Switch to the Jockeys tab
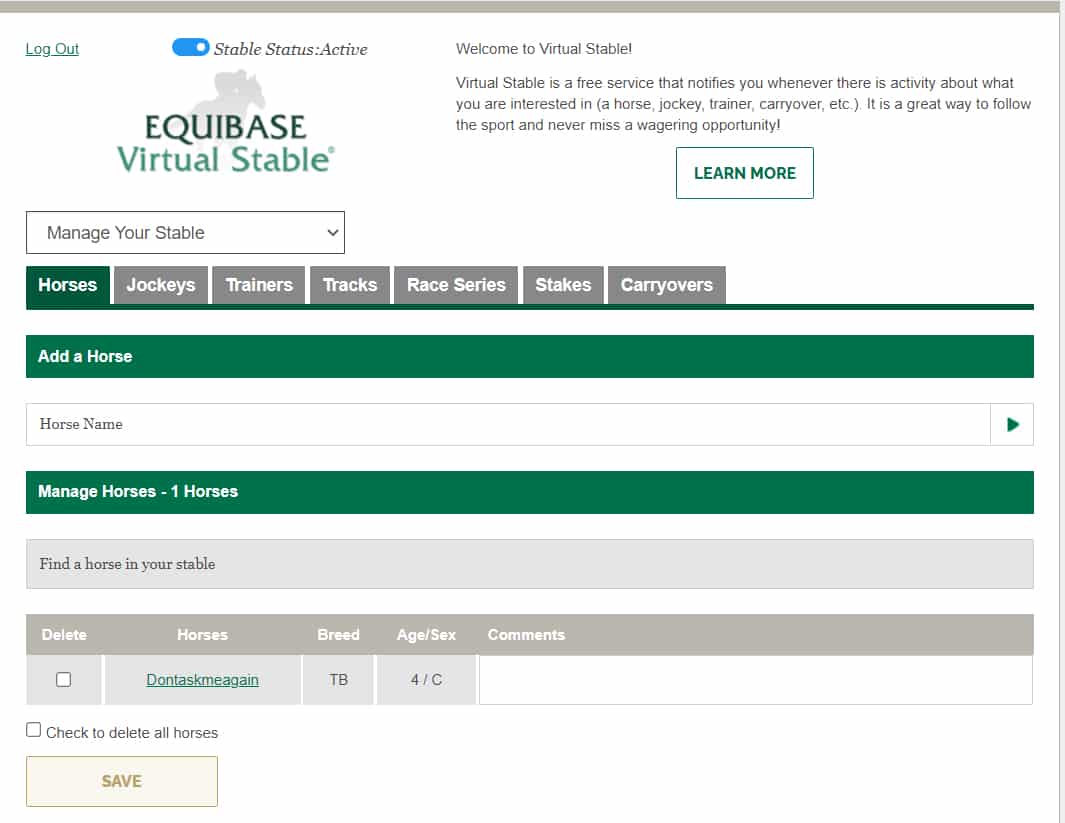Viewport: 1065px width, 823px height. click(160, 285)
